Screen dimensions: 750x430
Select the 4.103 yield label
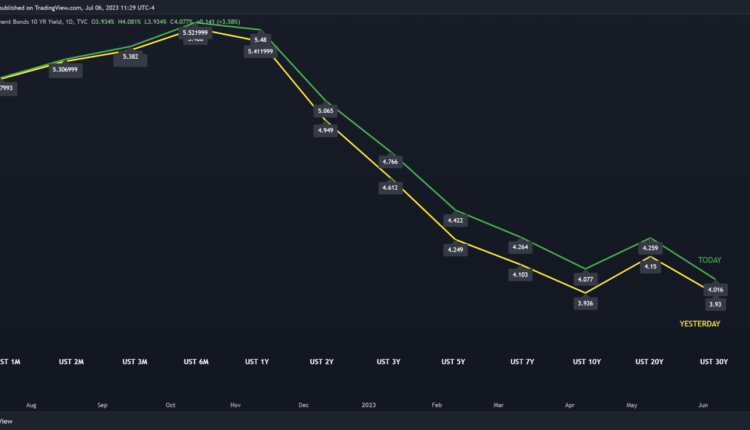pos(520,274)
